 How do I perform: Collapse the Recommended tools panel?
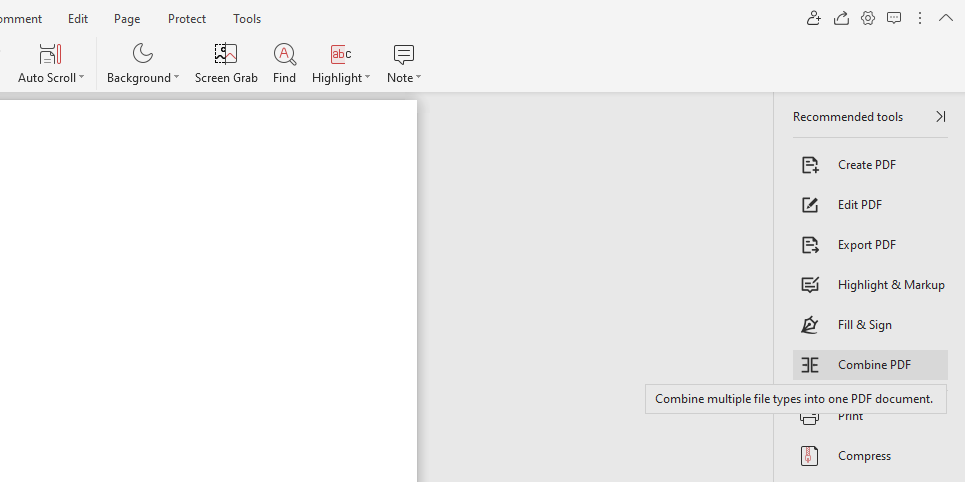point(940,117)
